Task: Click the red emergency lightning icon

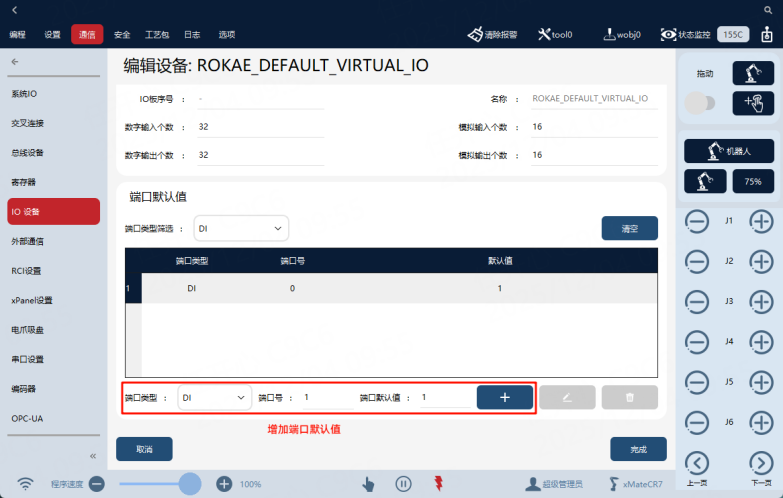Action: 438,483
